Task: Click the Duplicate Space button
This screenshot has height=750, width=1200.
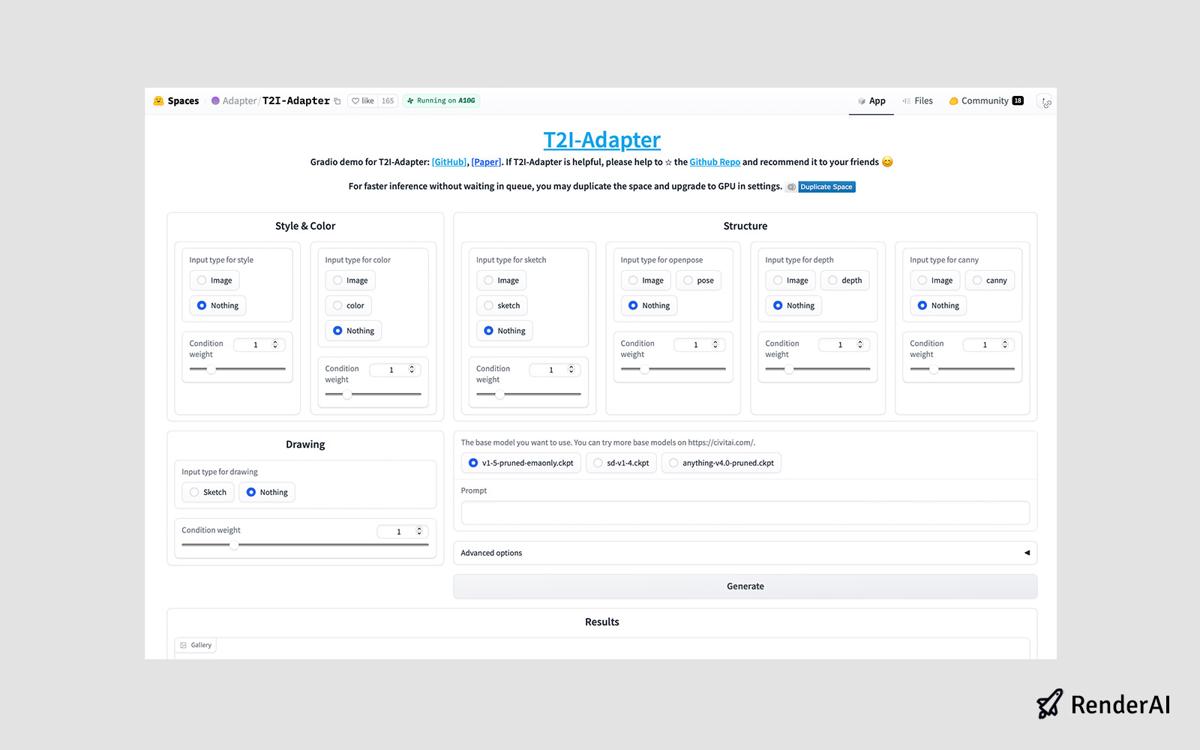Action: [x=827, y=186]
